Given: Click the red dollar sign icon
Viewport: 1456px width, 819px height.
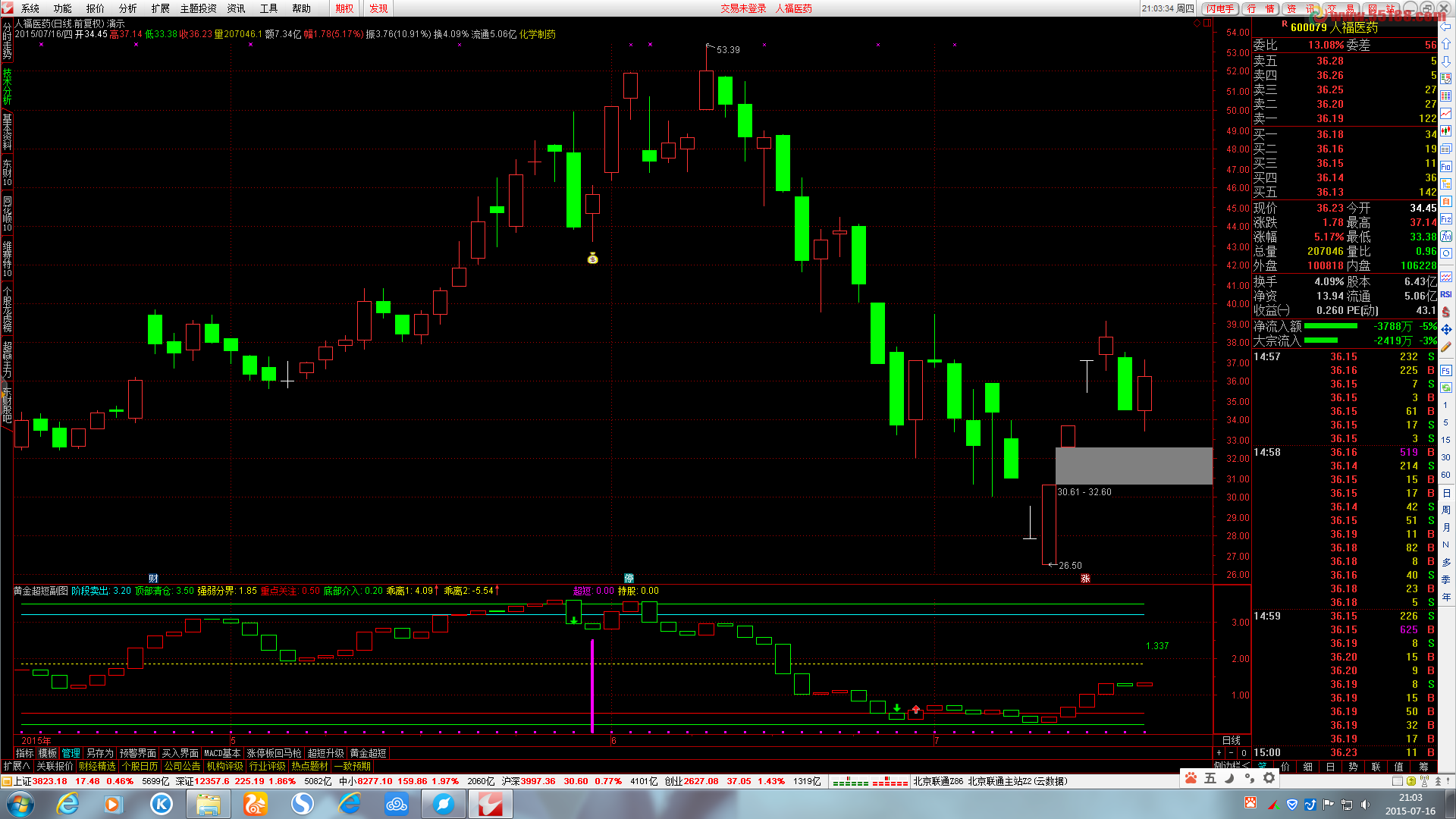Looking at the screenshot, I should (x=1446, y=312).
